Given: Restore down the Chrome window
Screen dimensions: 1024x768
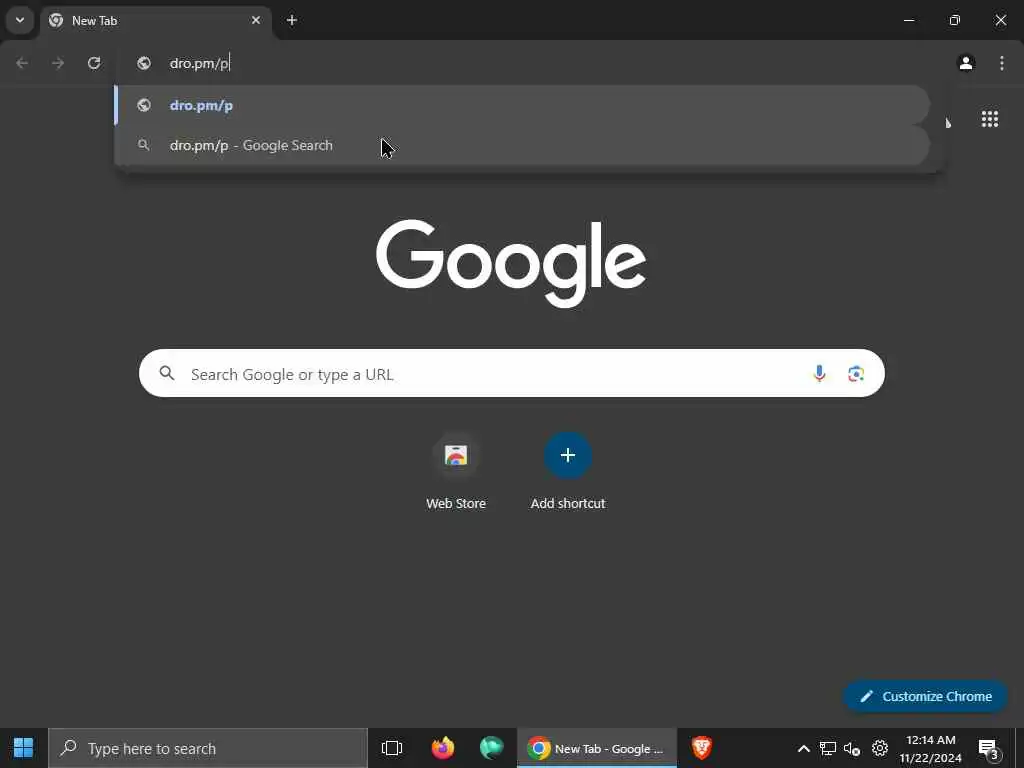Looking at the screenshot, I should (954, 20).
